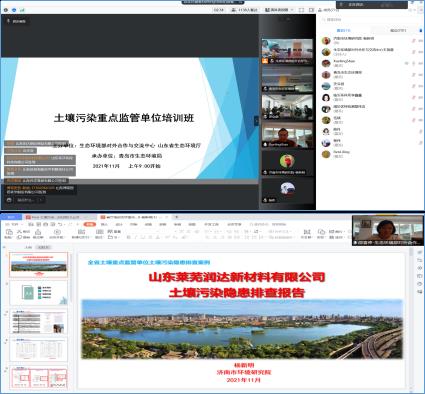Click the 113-participants count button
Viewport: 425px width, 394px height.
(245, 10)
